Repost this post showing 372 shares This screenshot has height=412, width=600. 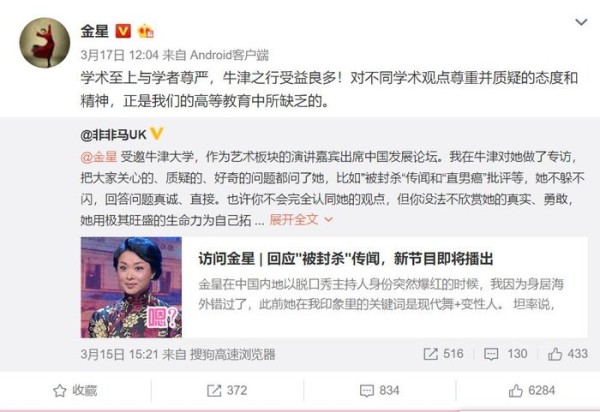(227, 391)
